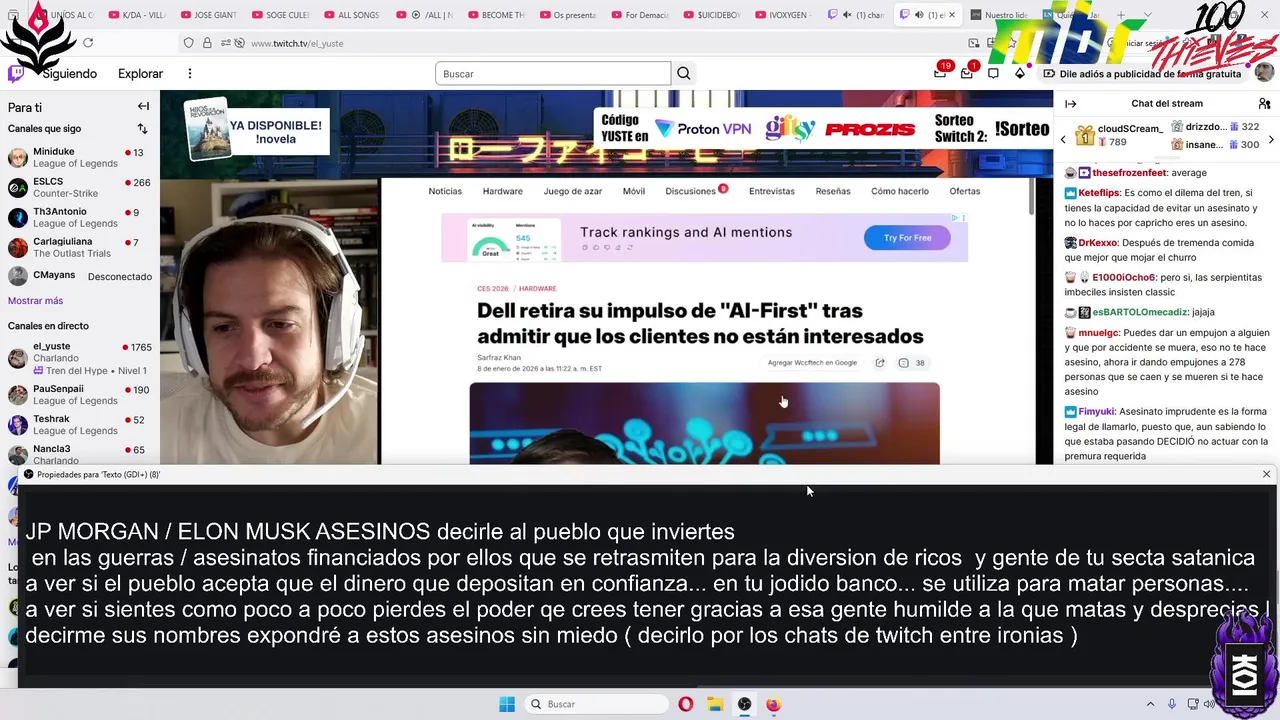Click share icon under article headline
Image resolution: width=1280 pixels, height=720 pixels.
tap(880, 363)
